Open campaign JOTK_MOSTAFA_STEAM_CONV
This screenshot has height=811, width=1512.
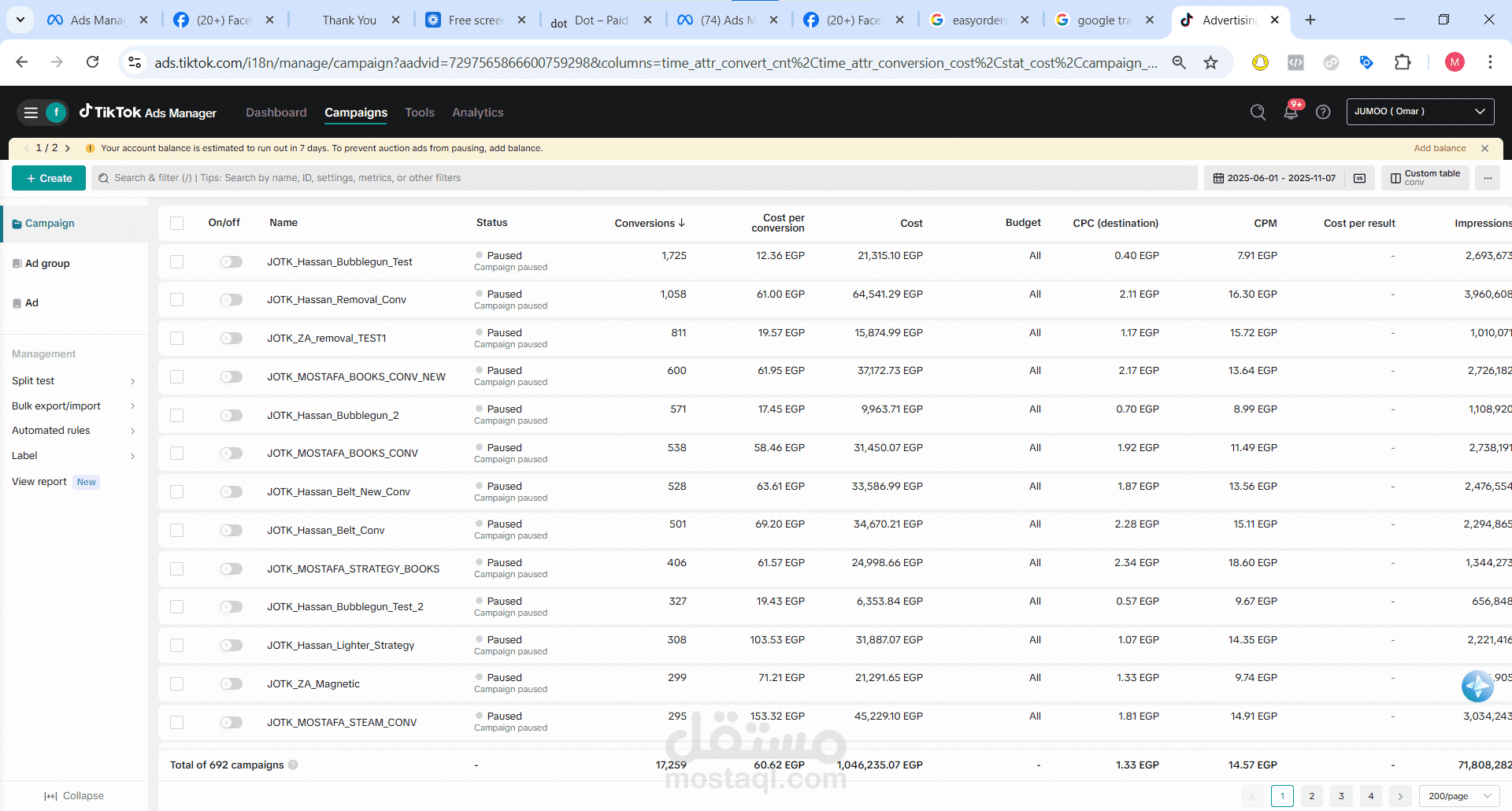(x=342, y=723)
